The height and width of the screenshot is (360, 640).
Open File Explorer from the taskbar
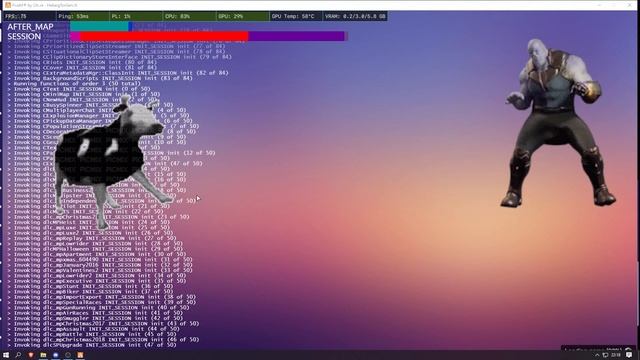click(43, 355)
